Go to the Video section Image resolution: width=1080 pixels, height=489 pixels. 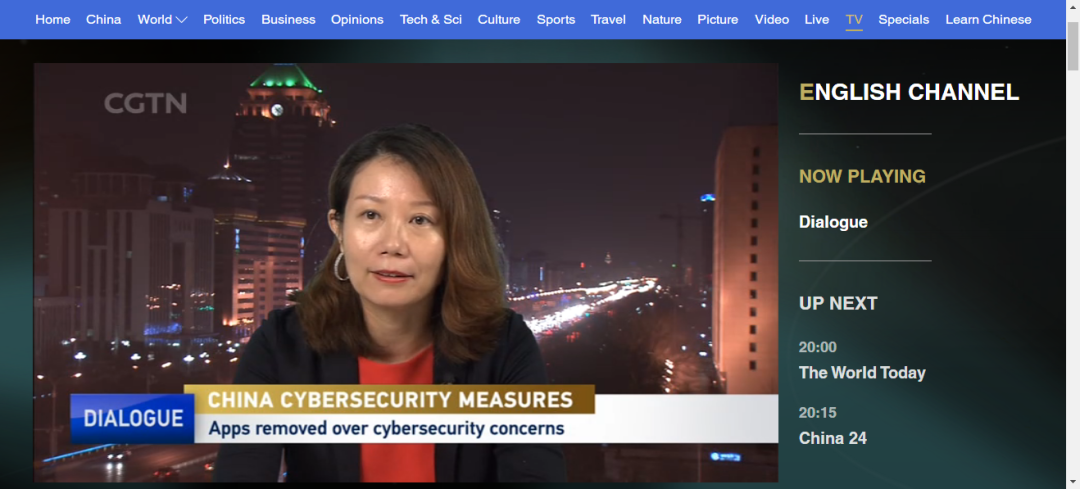771,19
